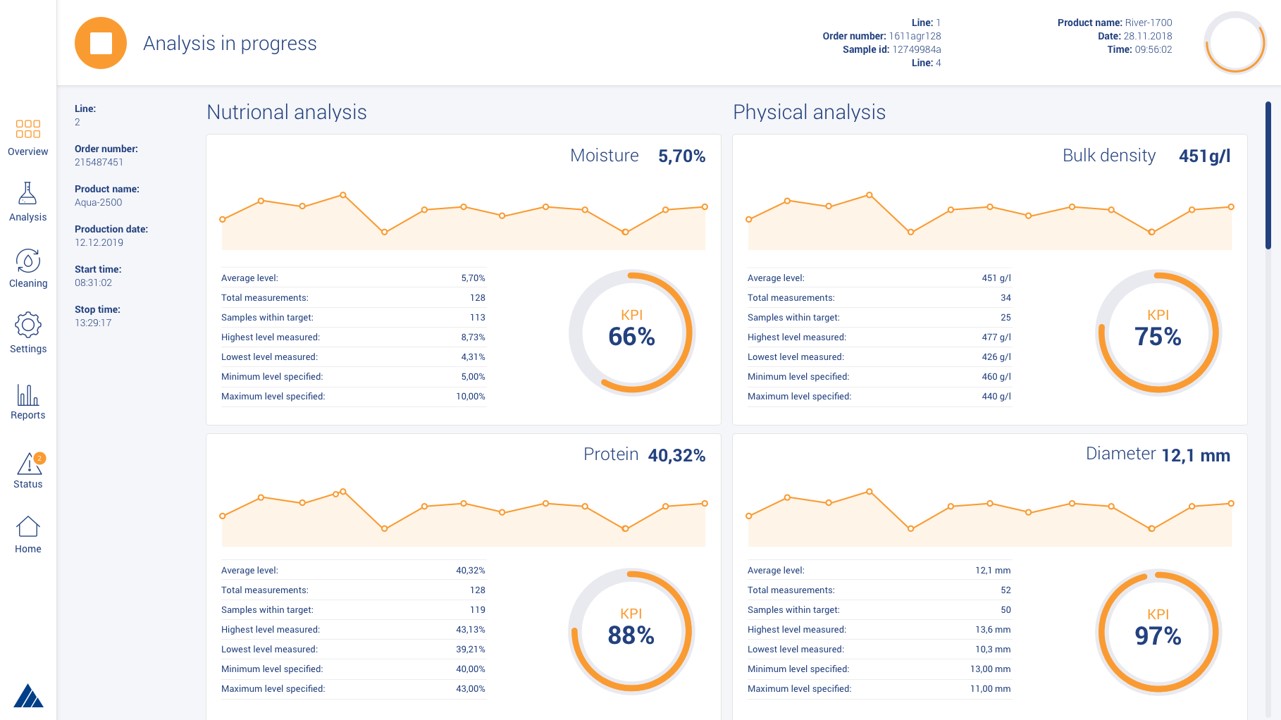
Task: Click the orange stop analysis button
Action: [x=101, y=43]
